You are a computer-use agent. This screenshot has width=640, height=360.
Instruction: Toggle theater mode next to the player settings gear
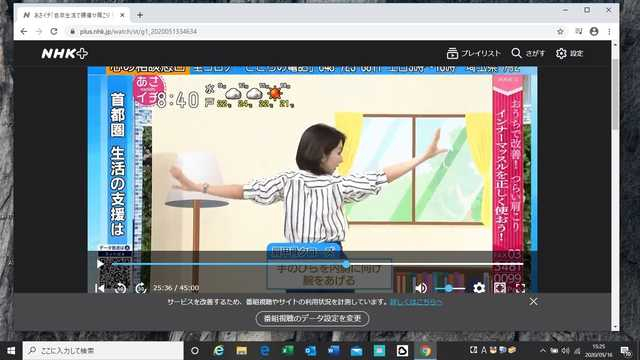click(x=500, y=288)
